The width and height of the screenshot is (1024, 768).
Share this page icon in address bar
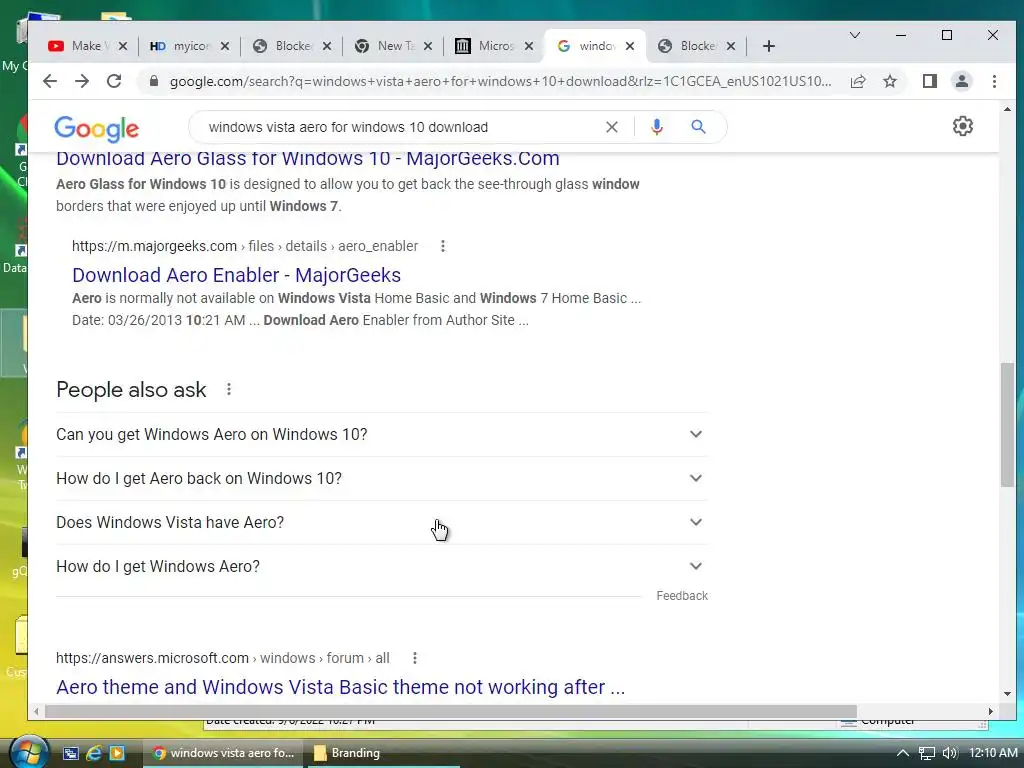(x=858, y=81)
